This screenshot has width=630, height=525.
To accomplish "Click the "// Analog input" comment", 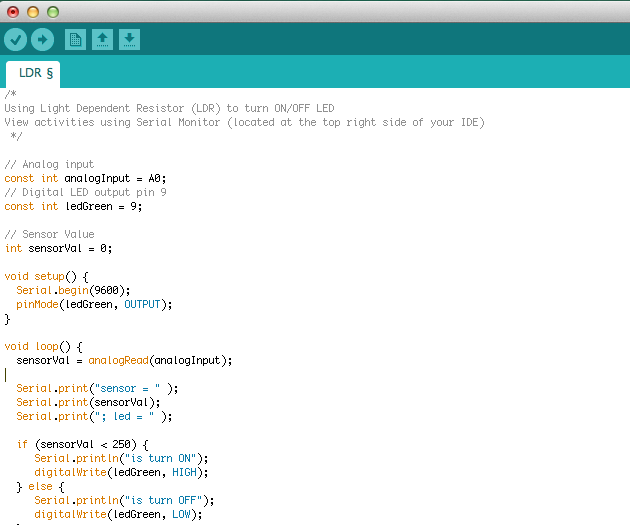I will click(49, 165).
